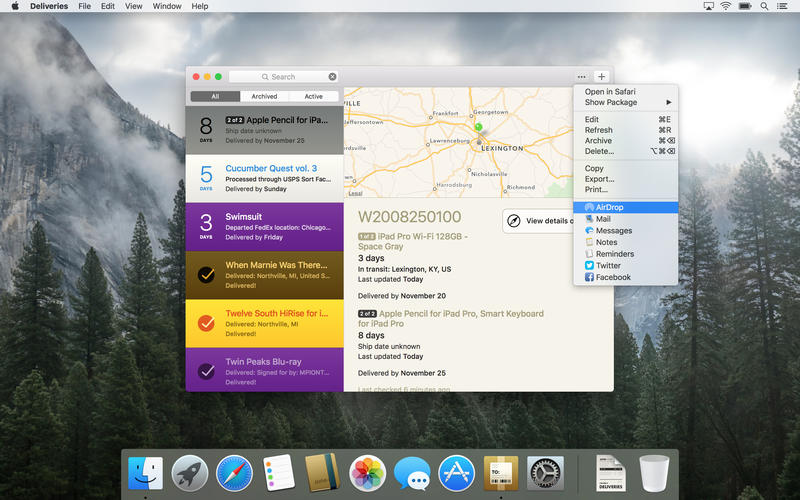This screenshot has width=800, height=500.
Task: Click the View details button
Action: pyautogui.click(x=538, y=221)
